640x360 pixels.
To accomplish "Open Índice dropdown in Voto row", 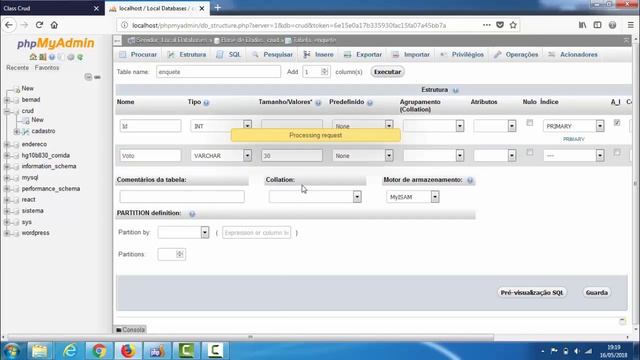I will [x=573, y=156].
